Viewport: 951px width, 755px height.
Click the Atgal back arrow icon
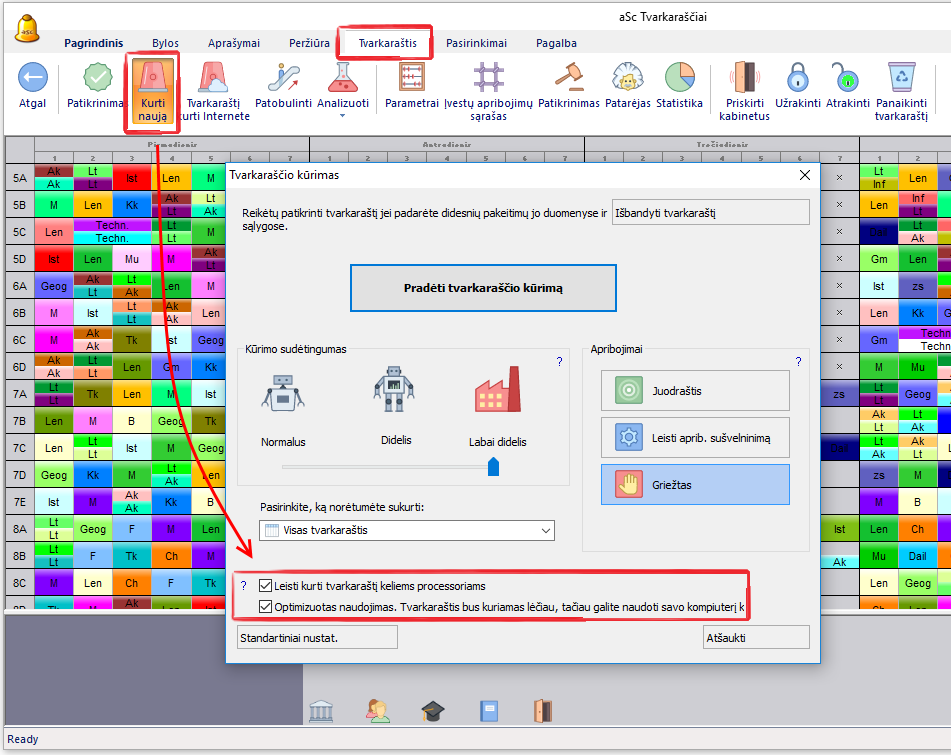(32, 78)
